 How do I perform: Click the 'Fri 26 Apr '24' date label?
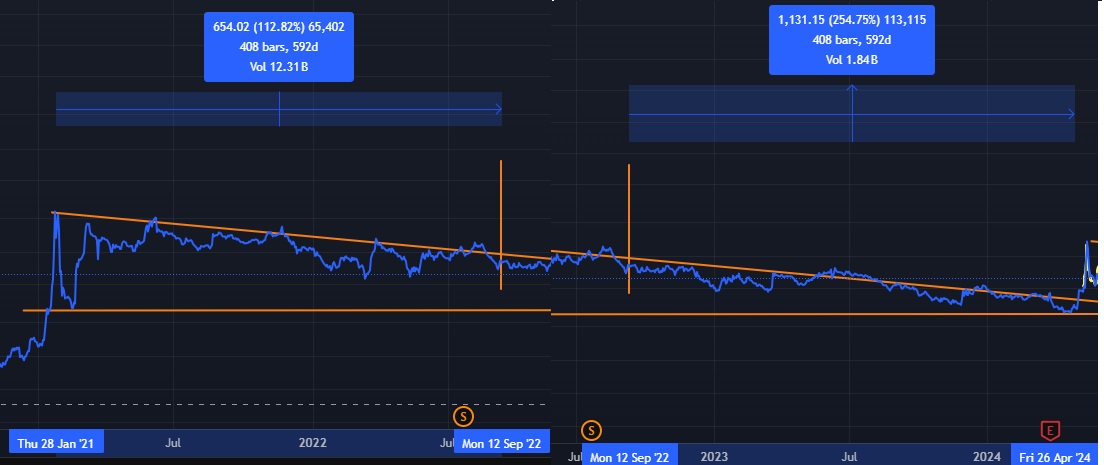coord(1055,457)
